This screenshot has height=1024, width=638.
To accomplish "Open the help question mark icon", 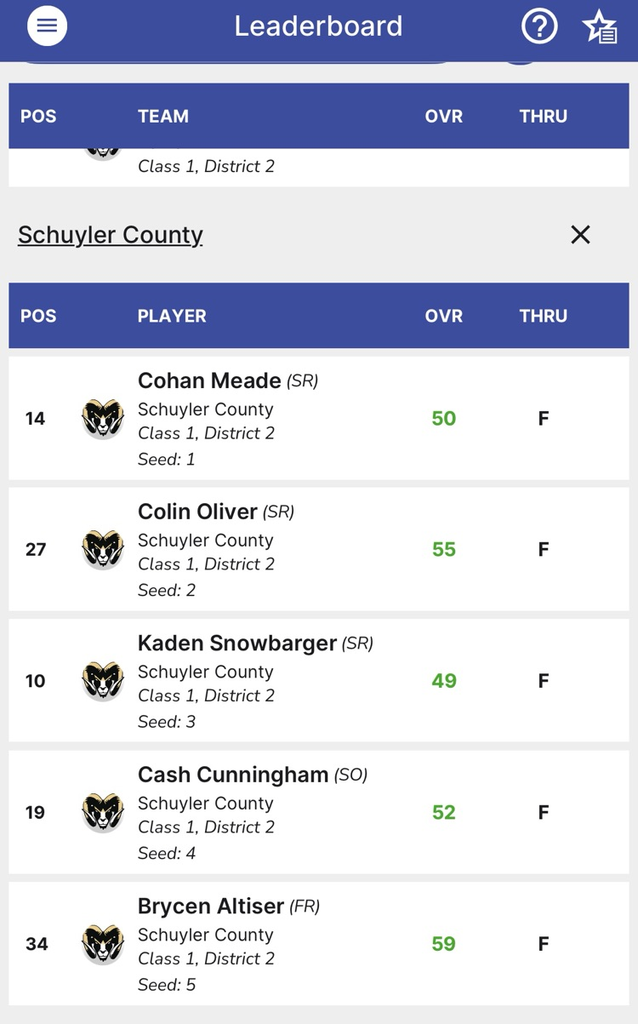I will (539, 26).
